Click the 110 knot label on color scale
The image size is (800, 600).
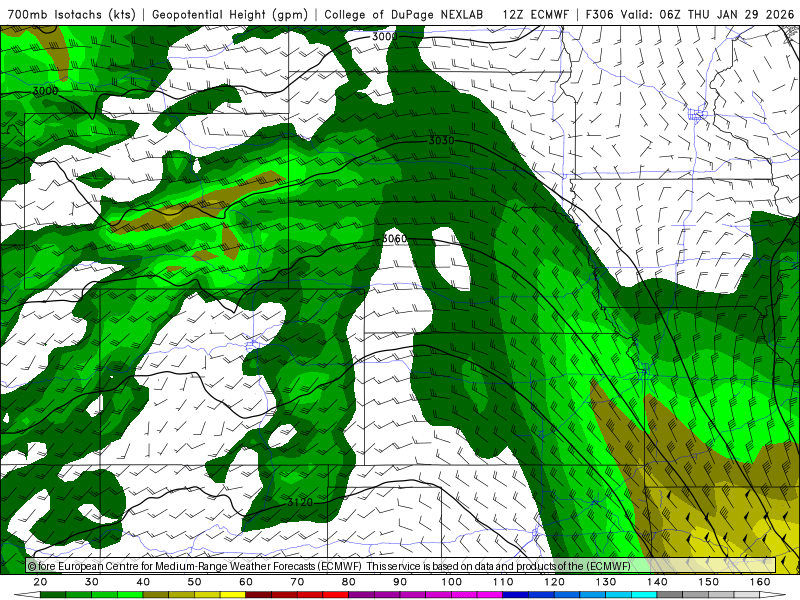point(503,582)
